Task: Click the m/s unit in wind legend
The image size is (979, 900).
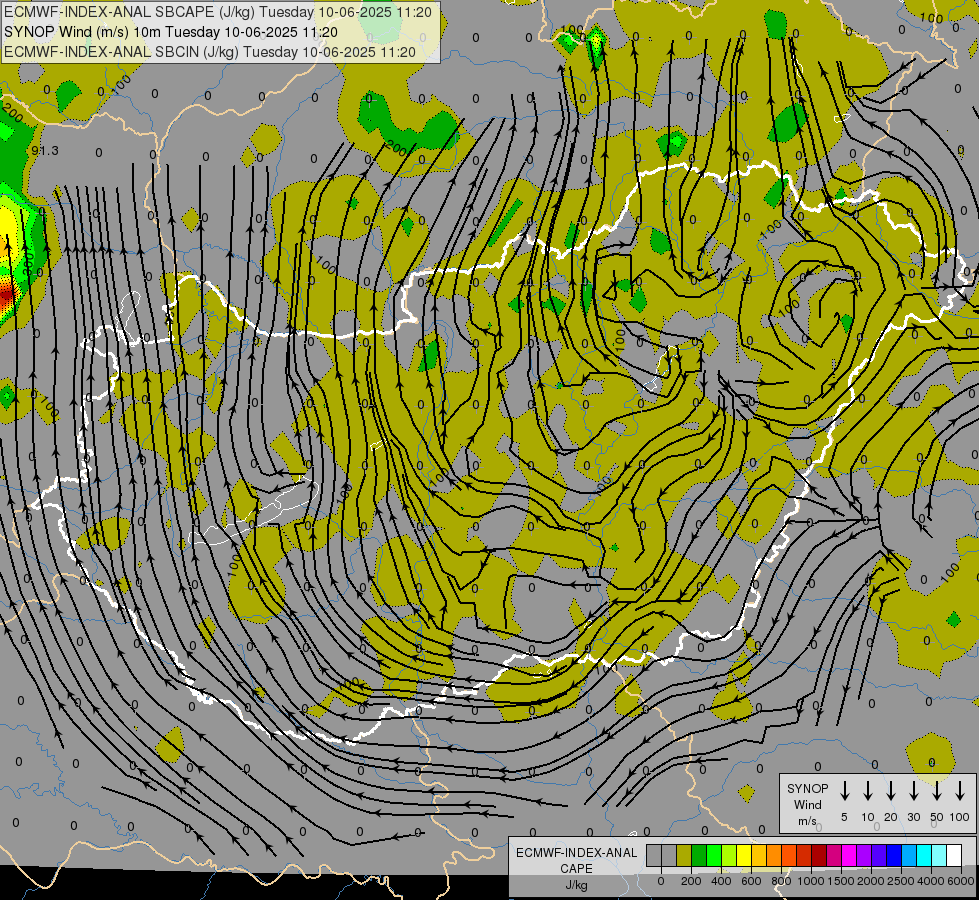Action: coord(807,821)
